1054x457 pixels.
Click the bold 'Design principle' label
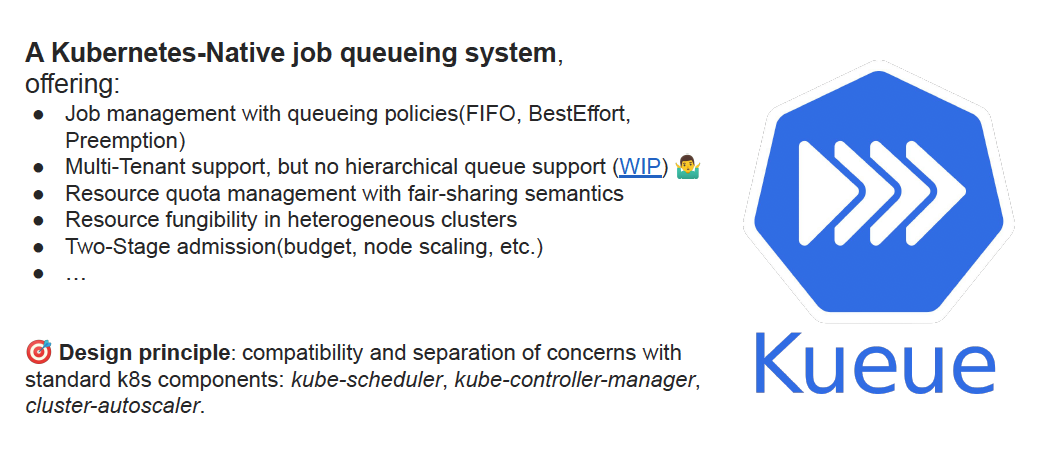pyautogui.click(x=145, y=353)
